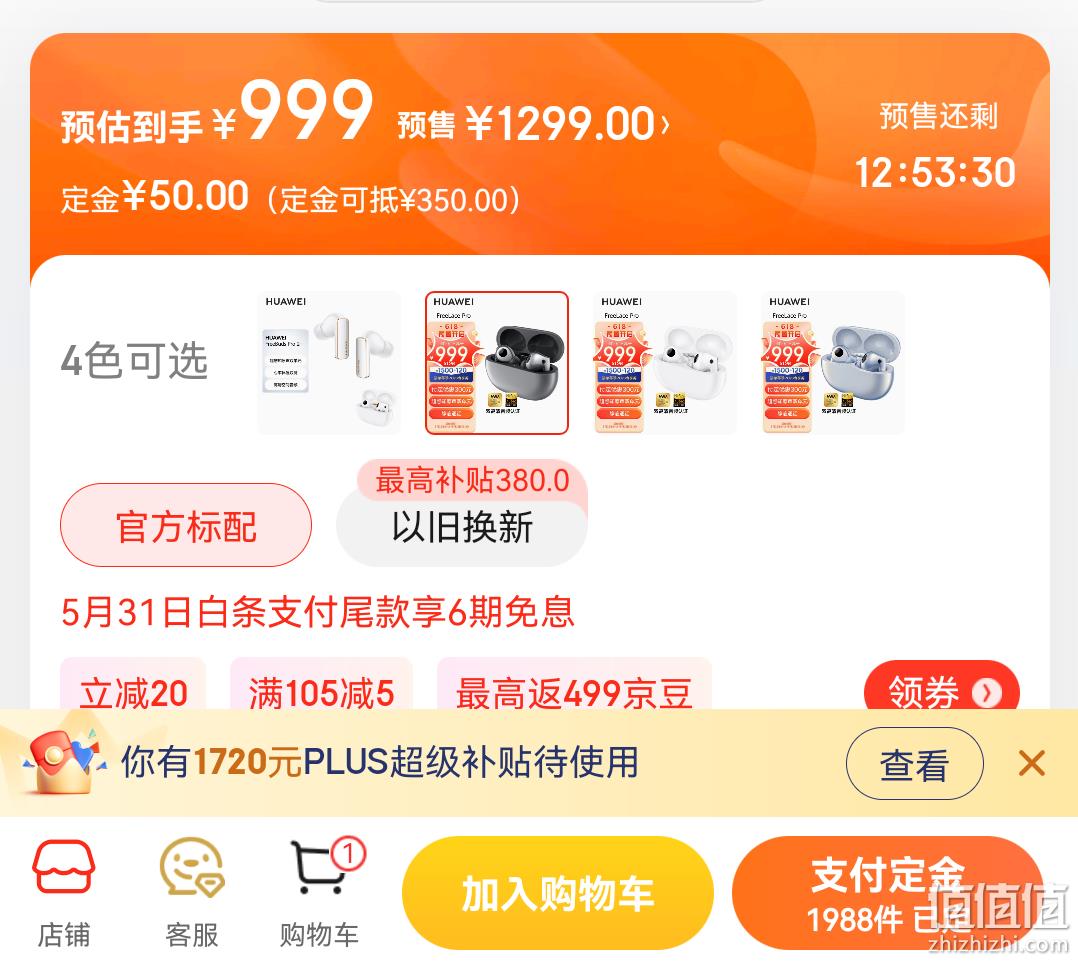The image size is (1078, 962).
Task: Select the FreeBuds Pro 2 beige variant
Action: point(329,362)
